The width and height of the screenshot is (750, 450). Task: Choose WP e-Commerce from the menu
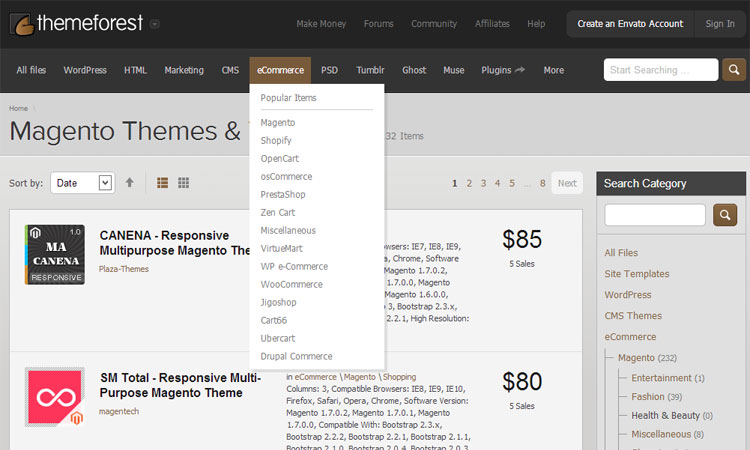point(294,266)
